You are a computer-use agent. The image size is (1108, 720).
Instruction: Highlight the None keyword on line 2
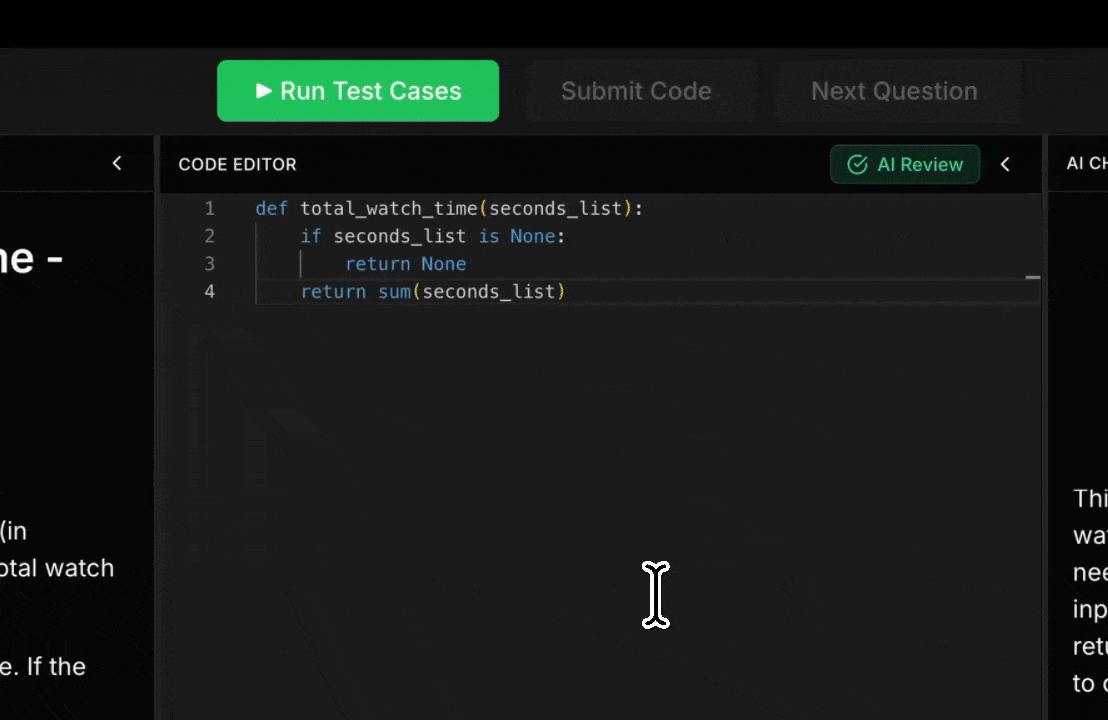532,236
